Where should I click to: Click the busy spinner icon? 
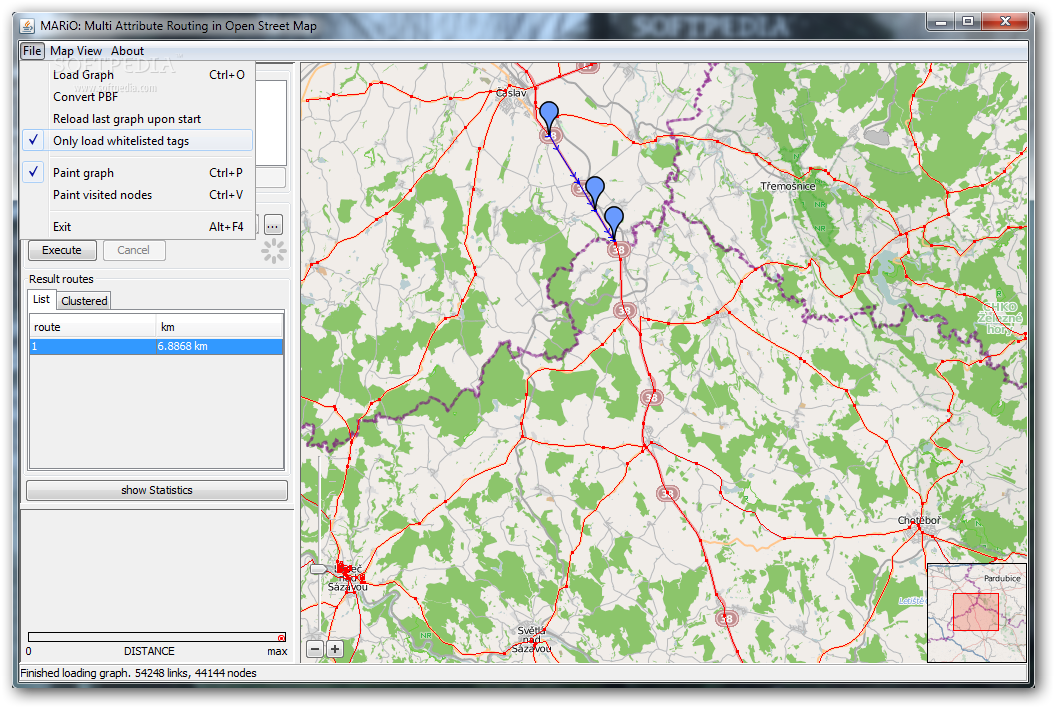coord(274,251)
